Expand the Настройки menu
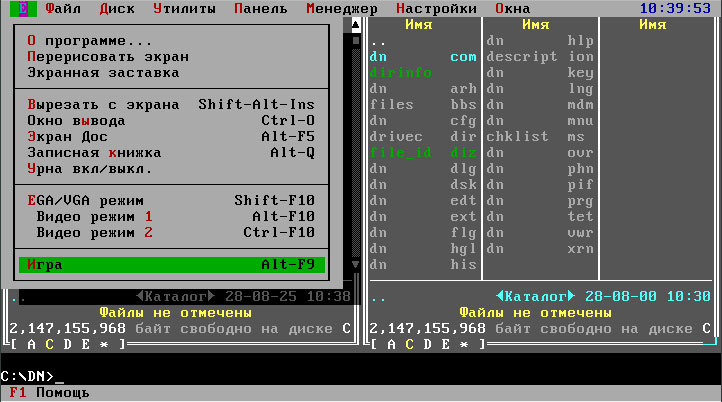 (436, 9)
